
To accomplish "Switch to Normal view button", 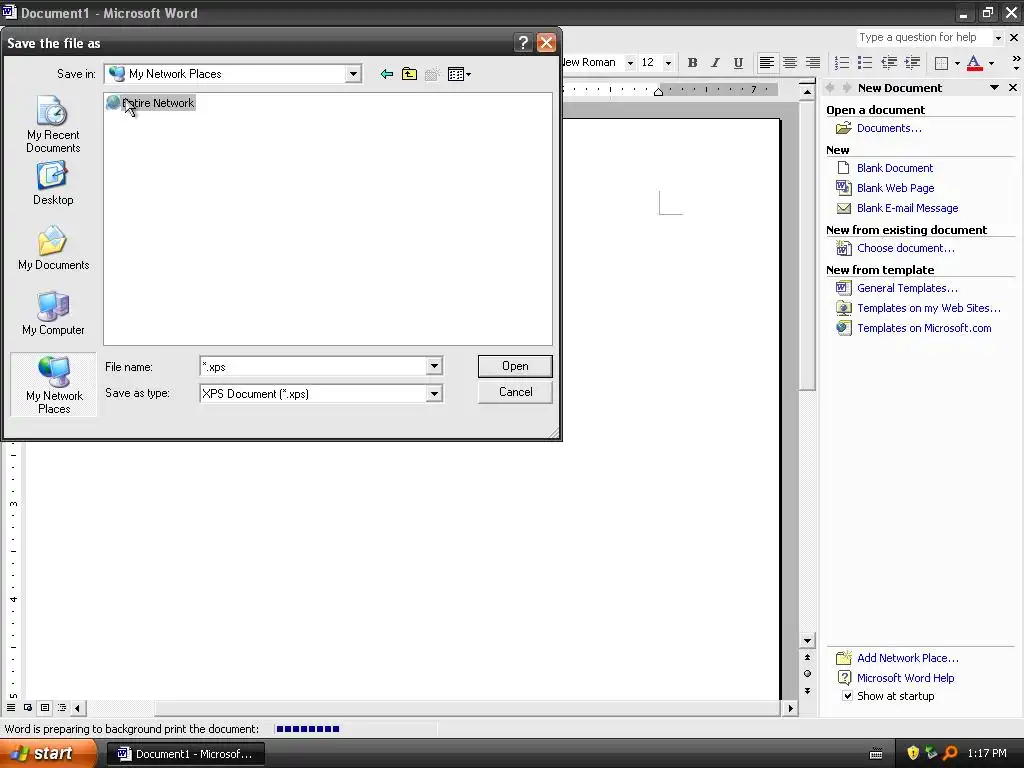I will coord(11,708).
